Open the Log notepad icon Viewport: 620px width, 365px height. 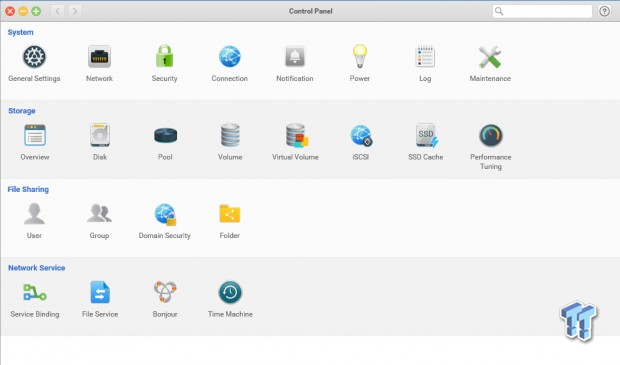(425, 57)
